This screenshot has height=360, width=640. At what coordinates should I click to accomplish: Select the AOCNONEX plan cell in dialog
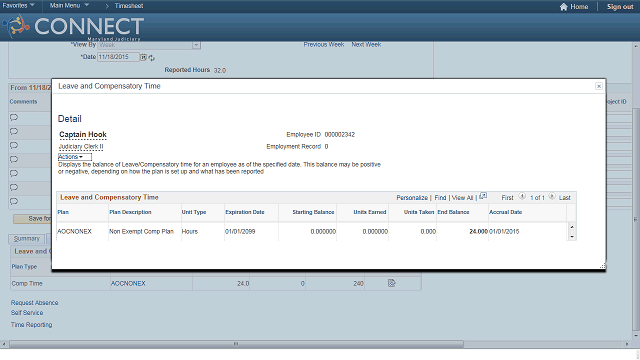click(x=74, y=231)
